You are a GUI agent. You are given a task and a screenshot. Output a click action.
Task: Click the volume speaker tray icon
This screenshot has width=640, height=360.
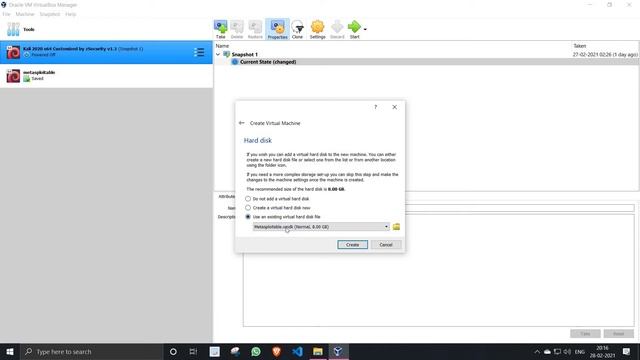pyautogui.click(x=567, y=352)
